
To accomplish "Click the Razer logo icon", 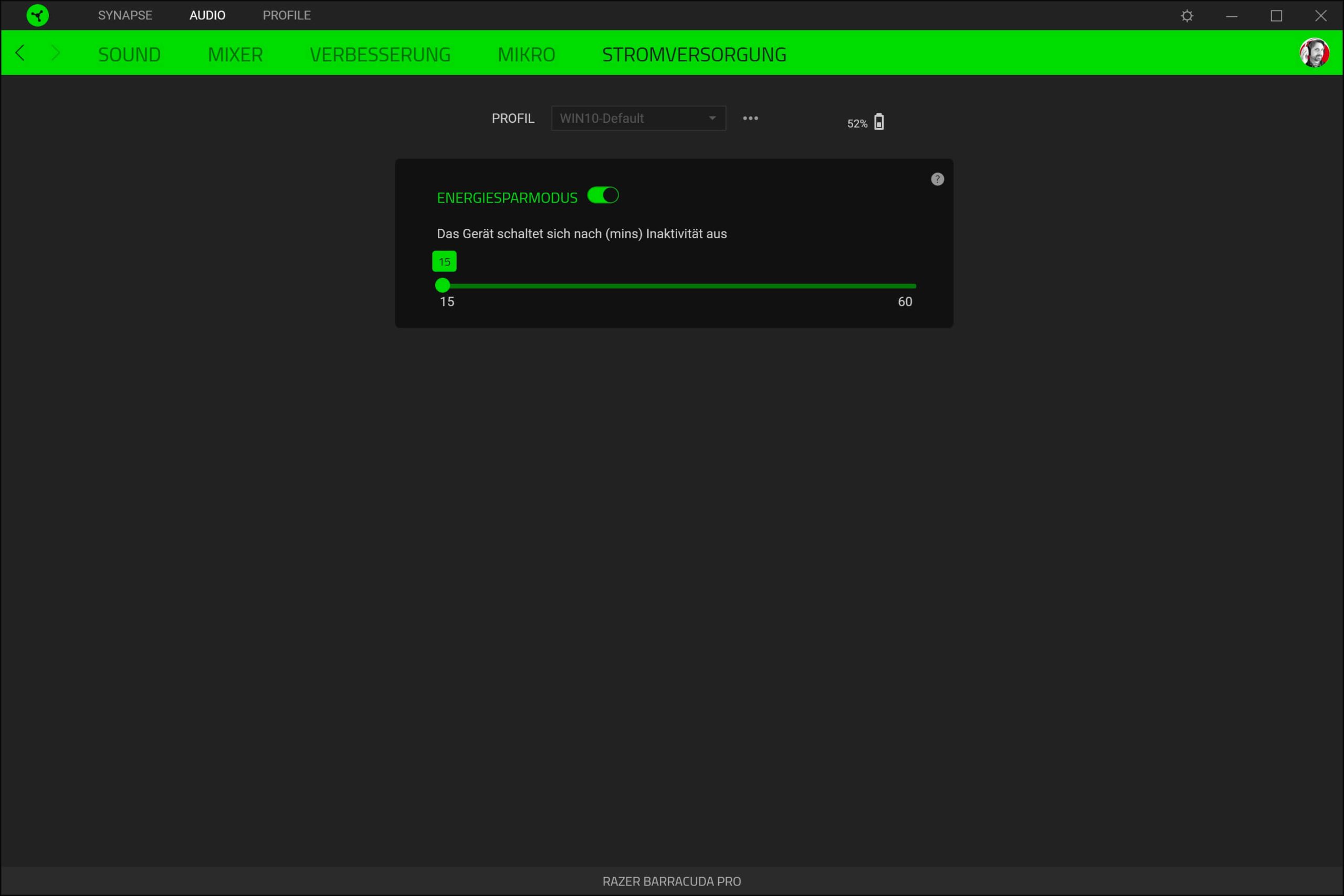I will click(38, 15).
